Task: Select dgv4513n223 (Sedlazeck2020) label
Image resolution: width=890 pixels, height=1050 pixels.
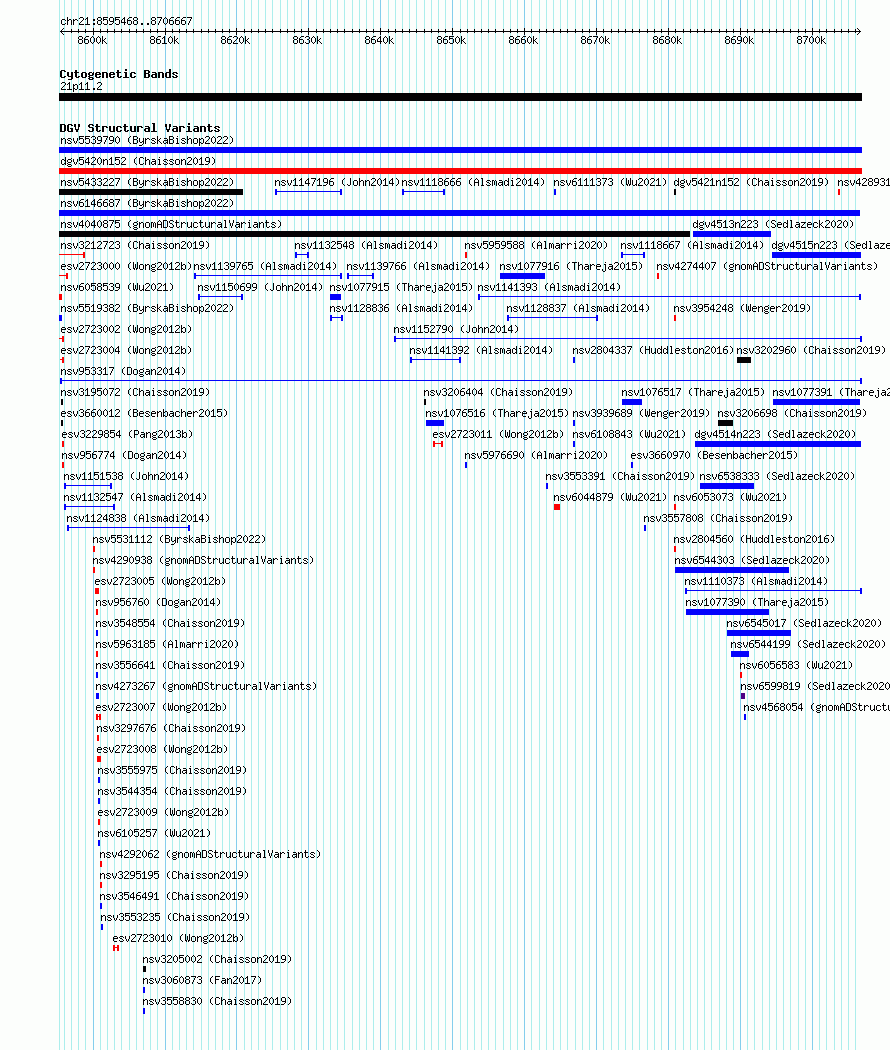Action: pos(773,224)
